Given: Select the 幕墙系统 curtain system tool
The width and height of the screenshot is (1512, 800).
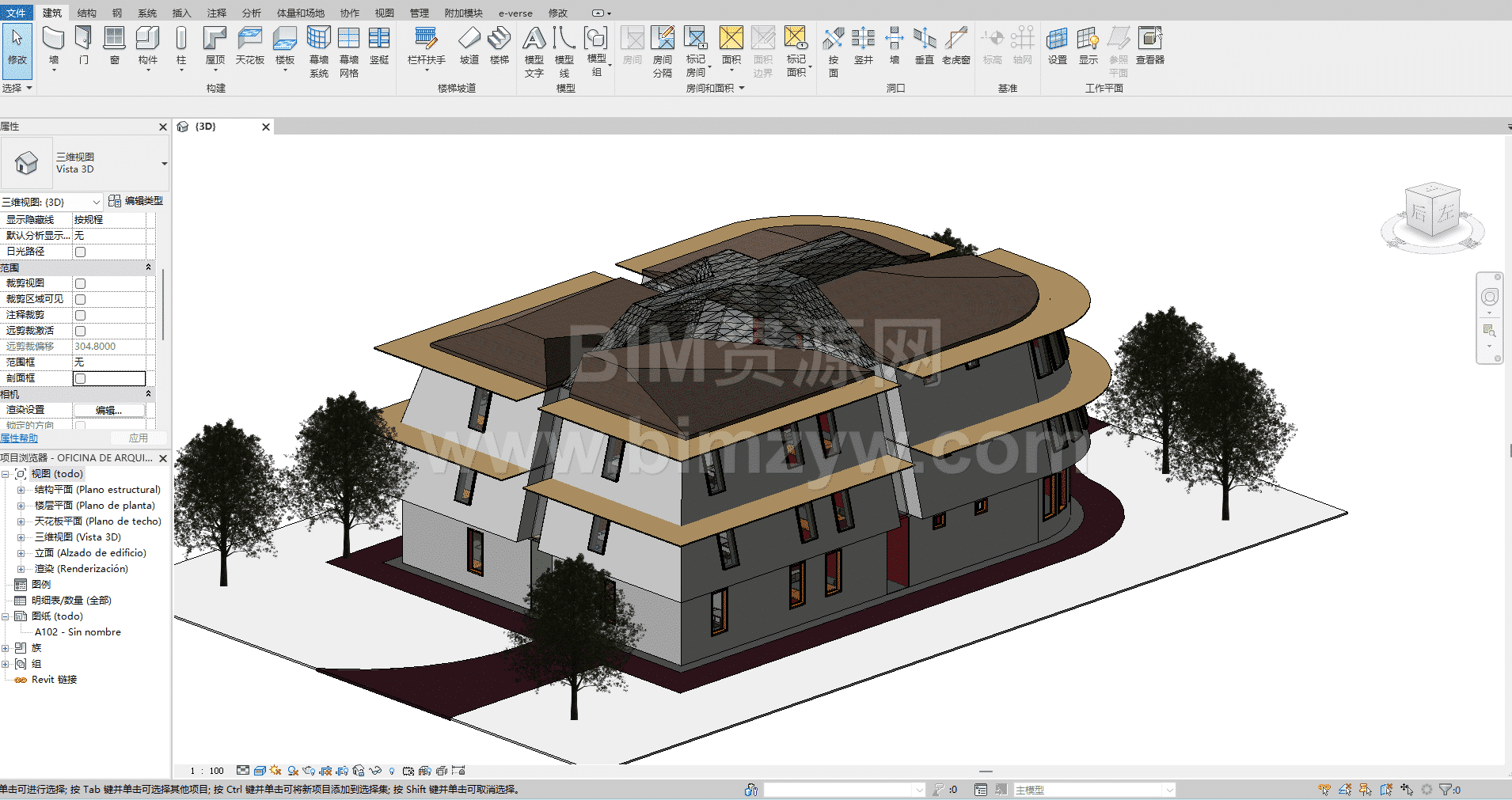Looking at the screenshot, I should [x=319, y=51].
